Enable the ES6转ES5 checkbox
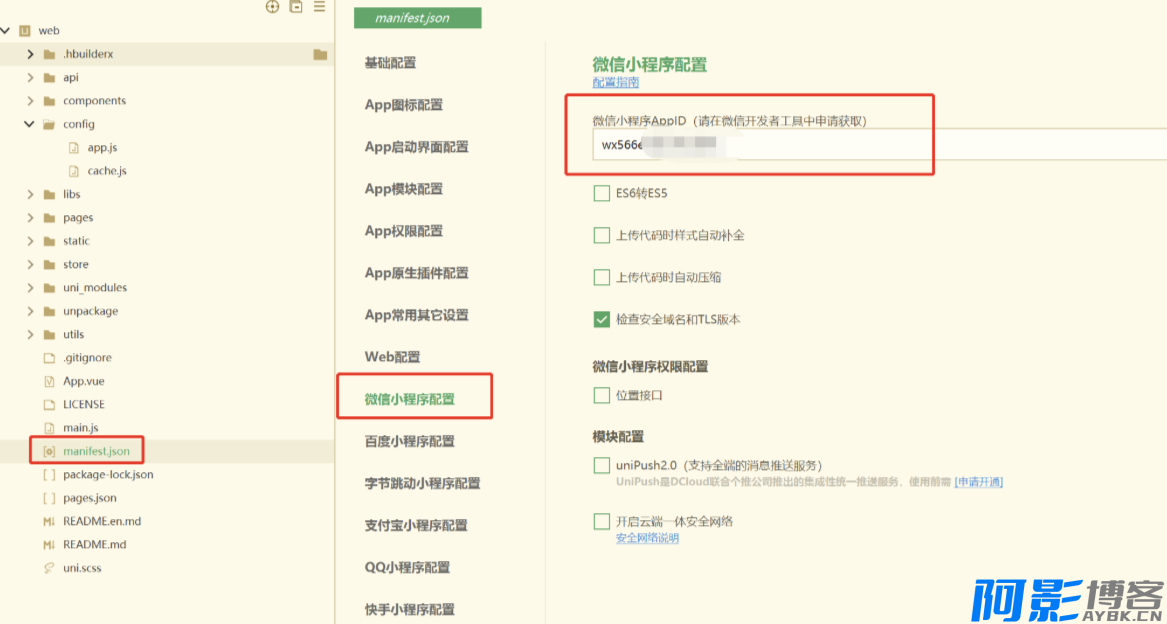 (602, 193)
